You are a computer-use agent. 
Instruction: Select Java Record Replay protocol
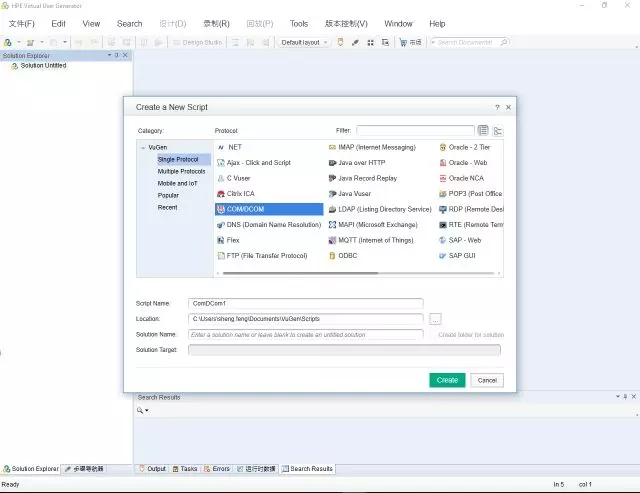pos(363,178)
